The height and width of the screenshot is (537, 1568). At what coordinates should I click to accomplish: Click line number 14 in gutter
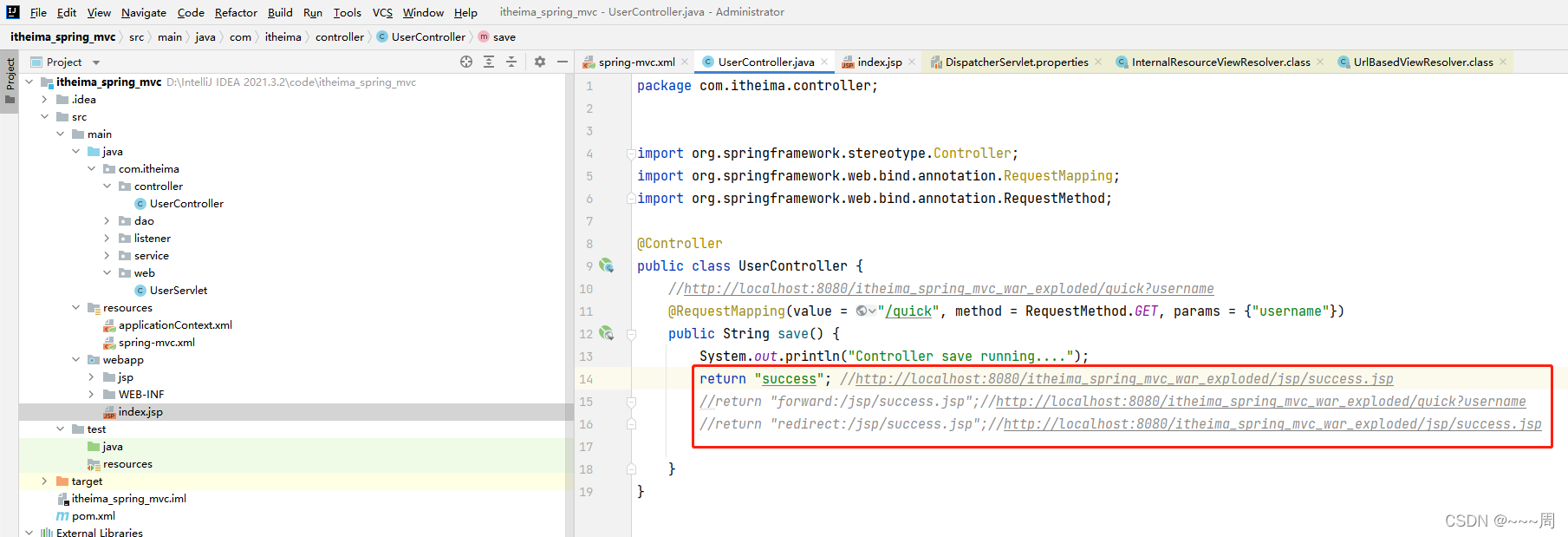(586, 379)
